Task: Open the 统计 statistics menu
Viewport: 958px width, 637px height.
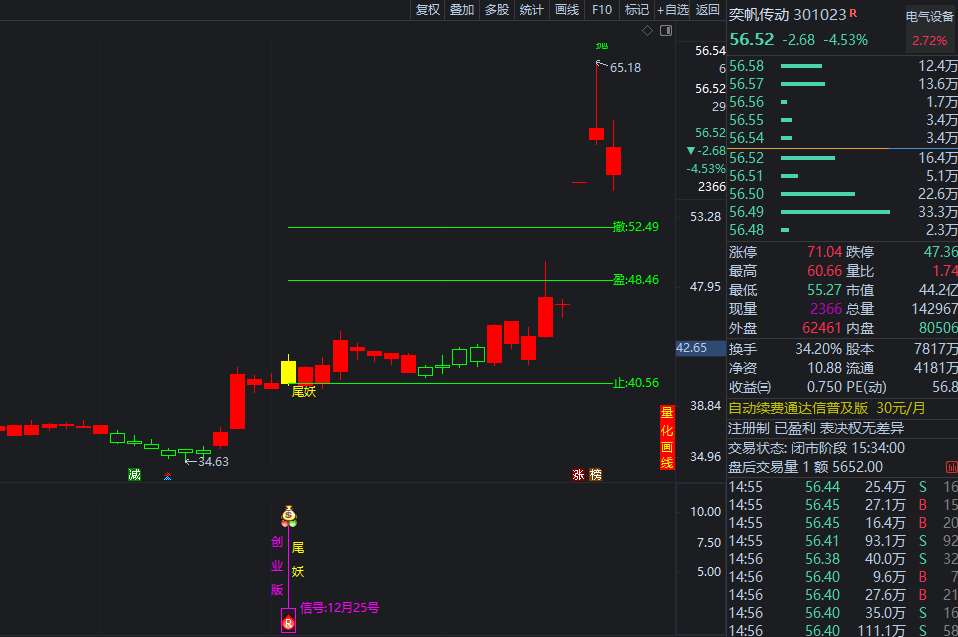Action: pyautogui.click(x=532, y=10)
